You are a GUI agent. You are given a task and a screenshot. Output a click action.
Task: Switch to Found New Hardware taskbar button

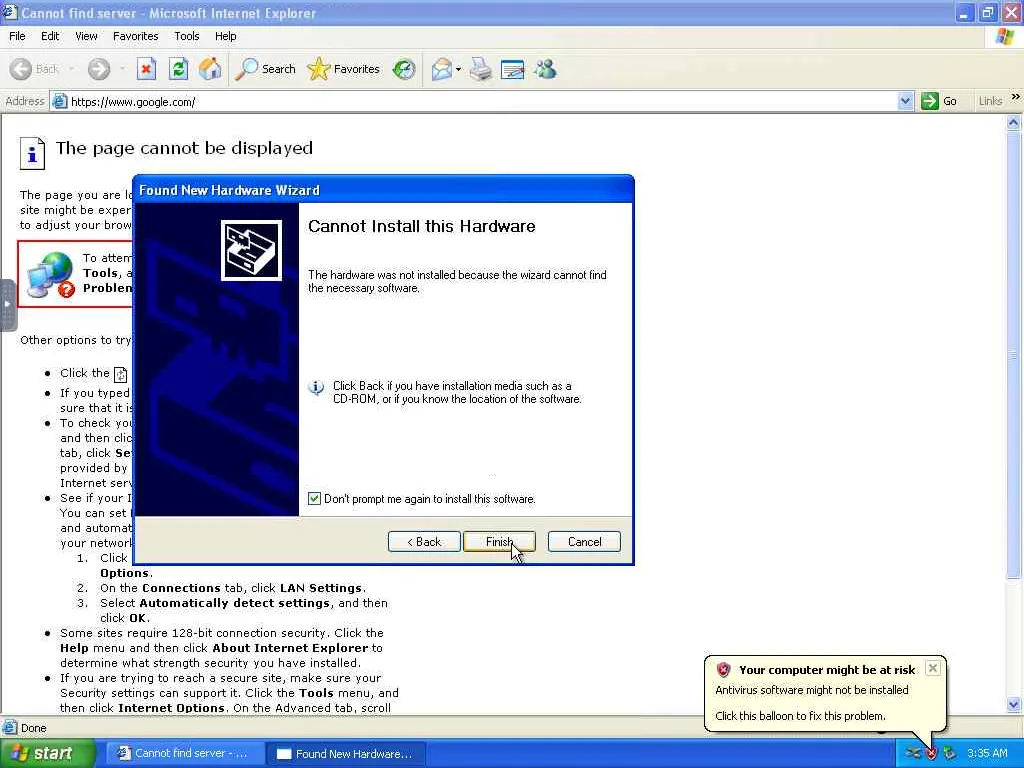[346, 754]
